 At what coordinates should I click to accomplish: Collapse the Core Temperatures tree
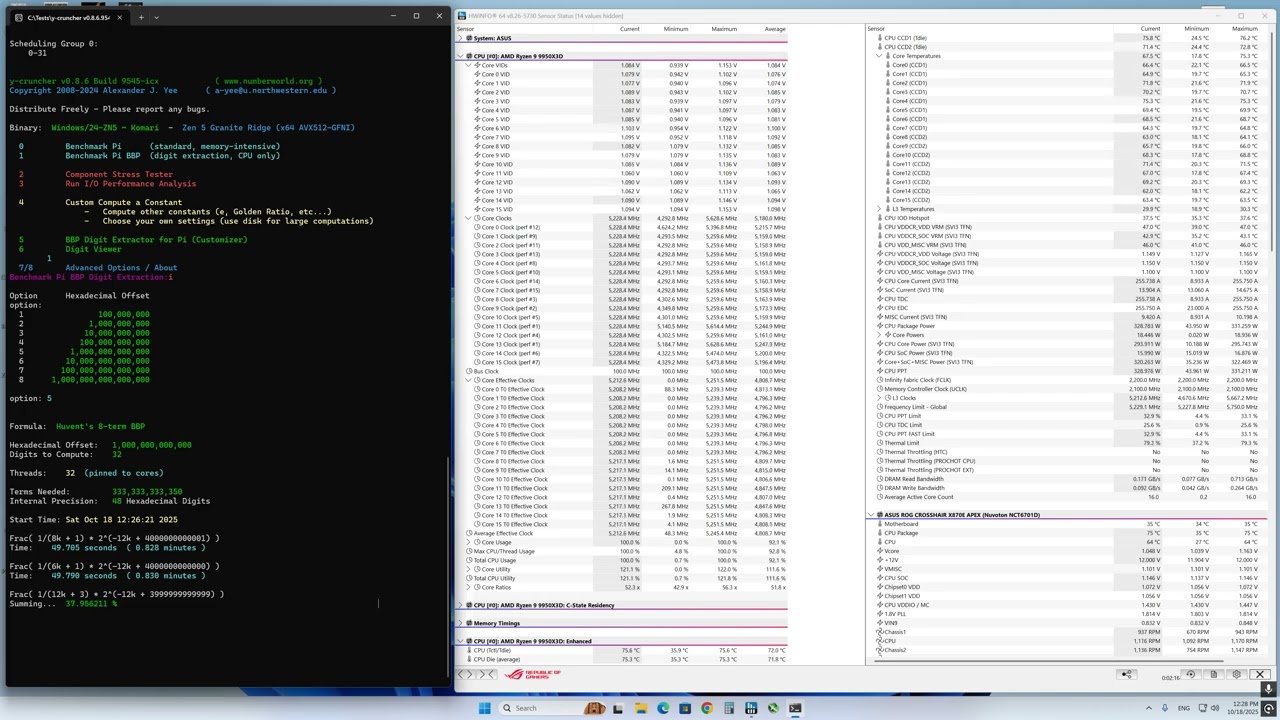point(878,56)
